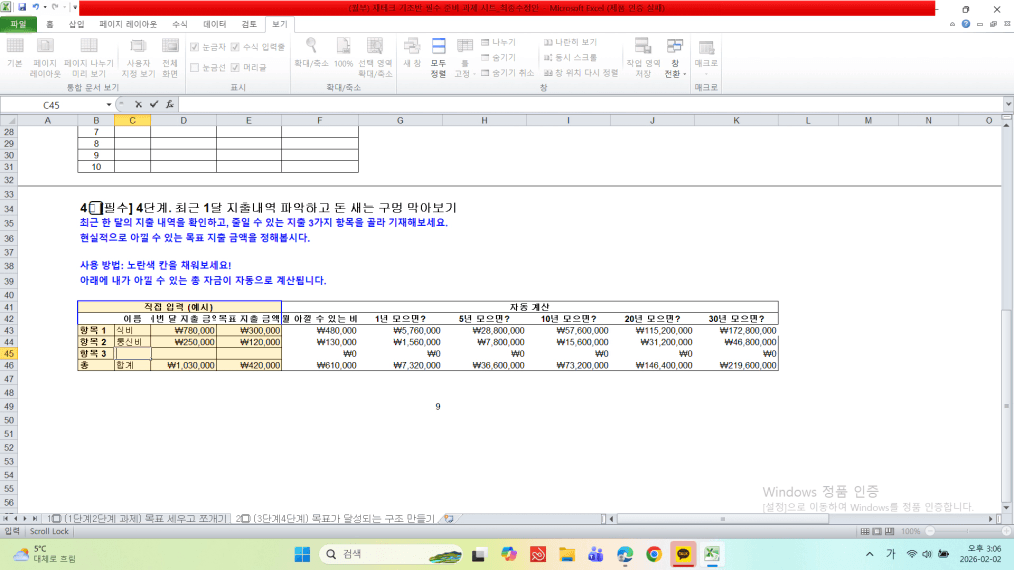The height and width of the screenshot is (570, 1014).
Task: Open Chrome from the Windows taskbar
Action: coord(654,554)
